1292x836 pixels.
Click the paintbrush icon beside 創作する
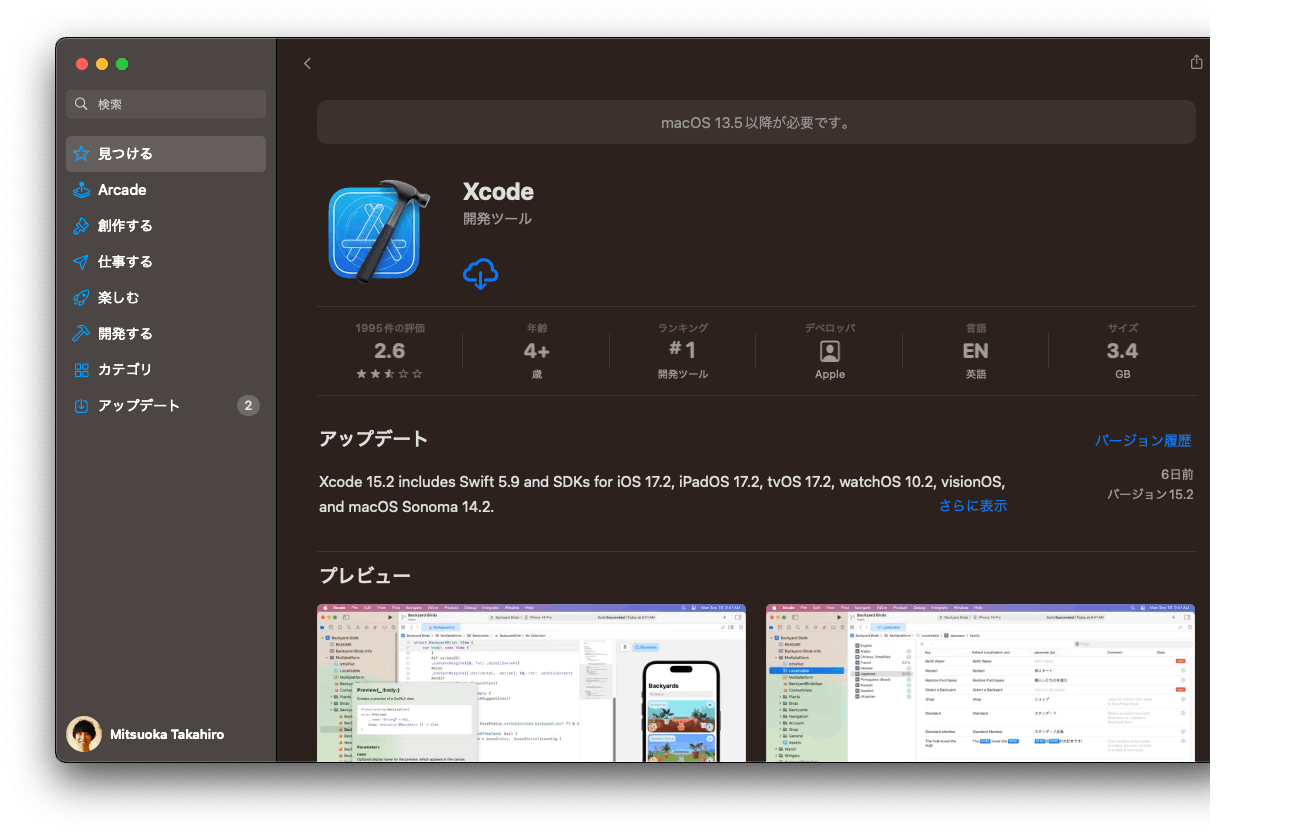(x=82, y=226)
